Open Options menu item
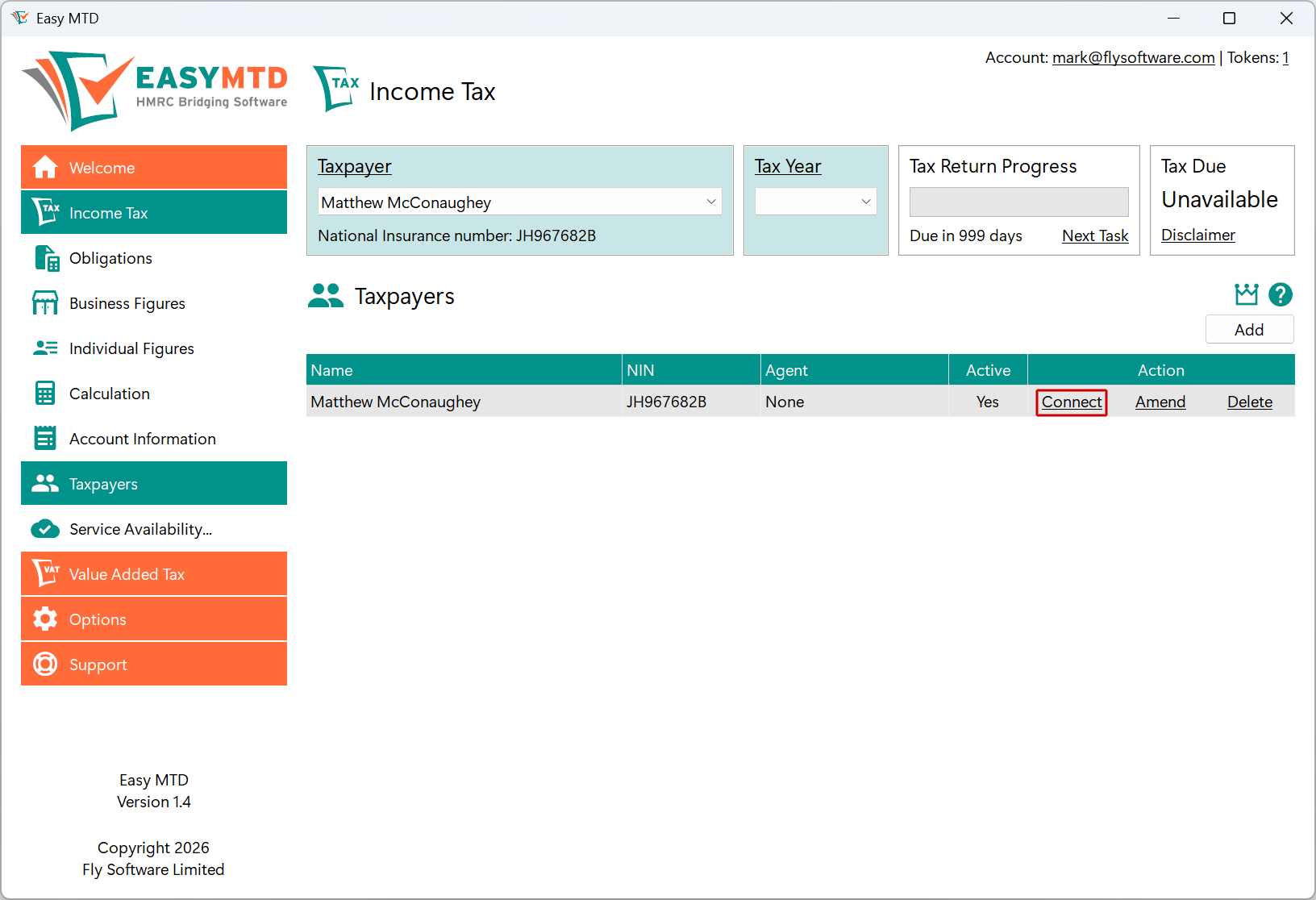1316x900 pixels. (154, 619)
